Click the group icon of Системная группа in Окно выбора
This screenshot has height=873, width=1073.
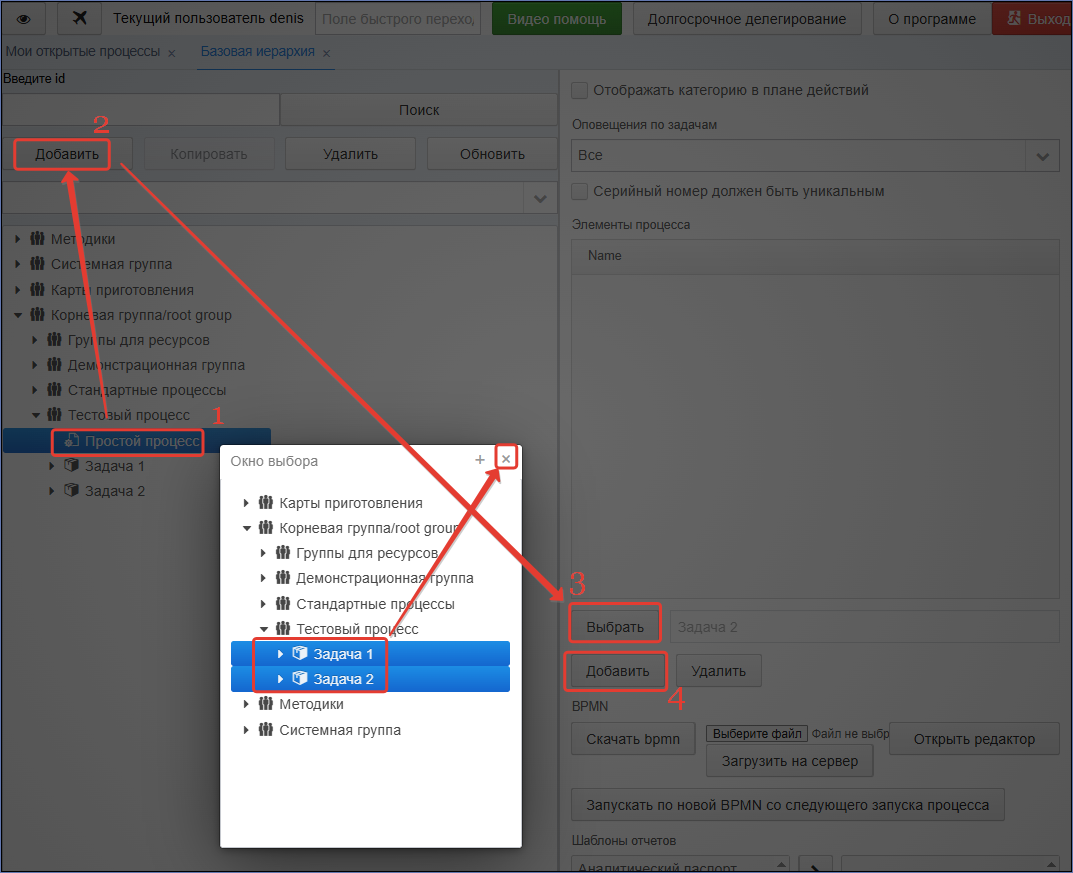266,729
